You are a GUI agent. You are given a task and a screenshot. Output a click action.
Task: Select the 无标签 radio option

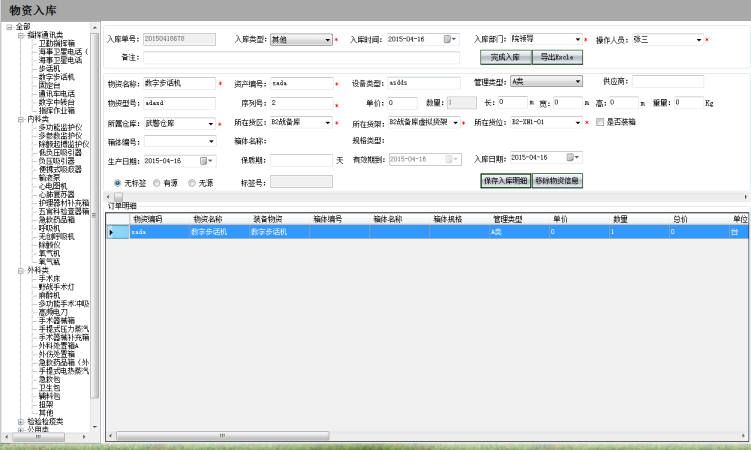(117, 183)
